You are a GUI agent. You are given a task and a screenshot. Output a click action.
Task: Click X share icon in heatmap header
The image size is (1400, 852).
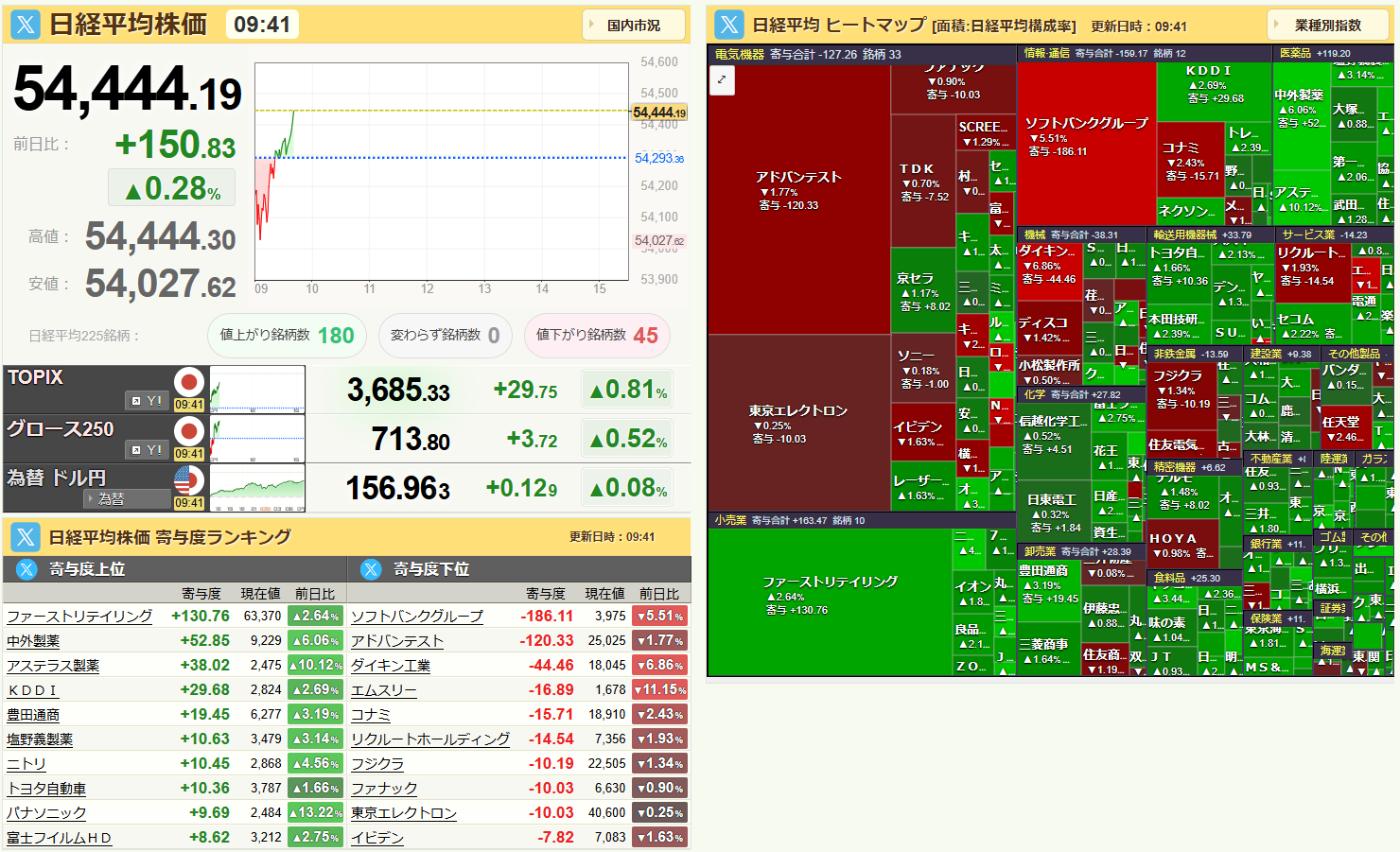point(729,25)
